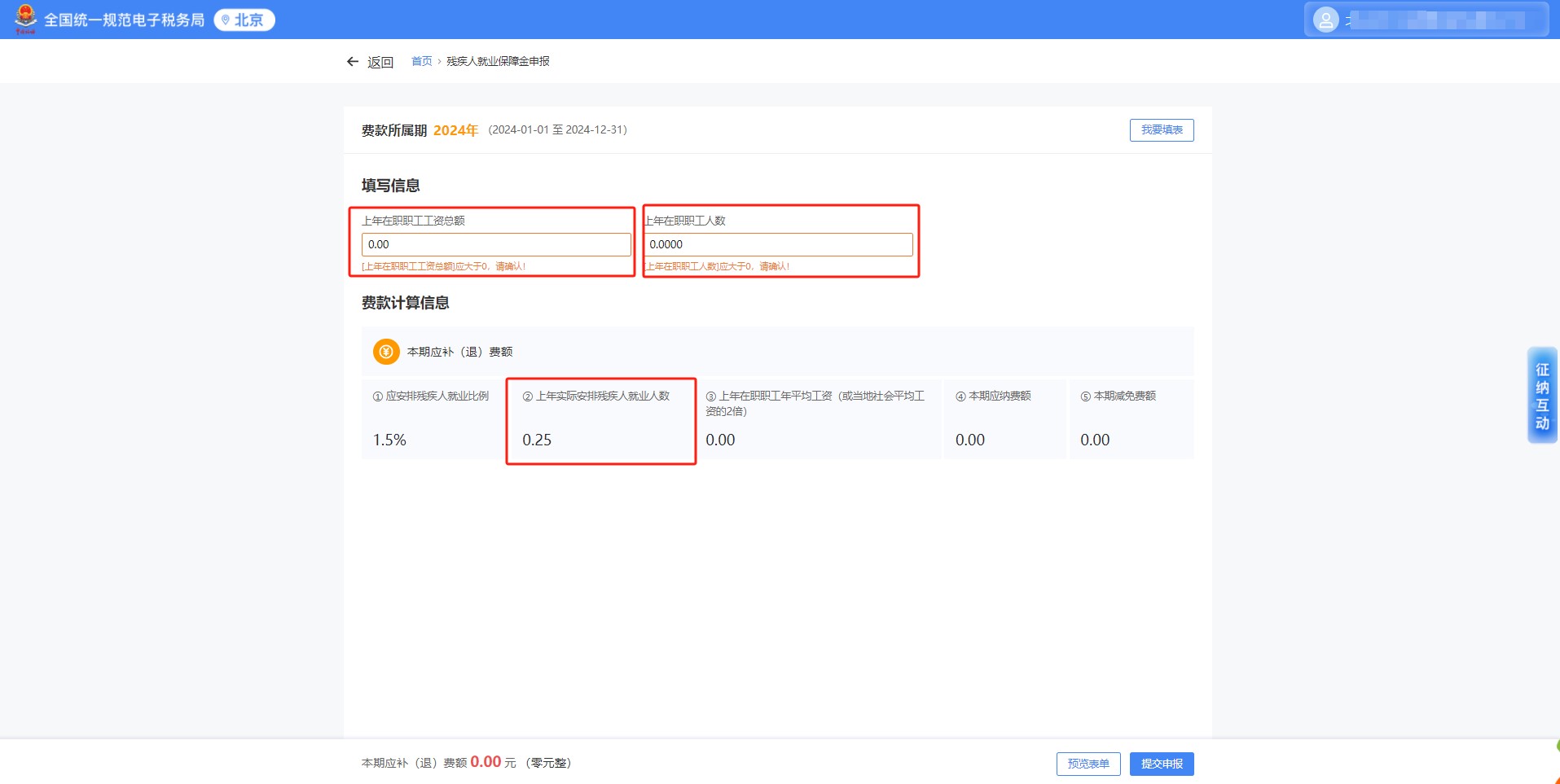The width and height of the screenshot is (1560, 784).
Task: Select the 应安排残疾人就业比例 1.5% cell
Action: (x=432, y=419)
